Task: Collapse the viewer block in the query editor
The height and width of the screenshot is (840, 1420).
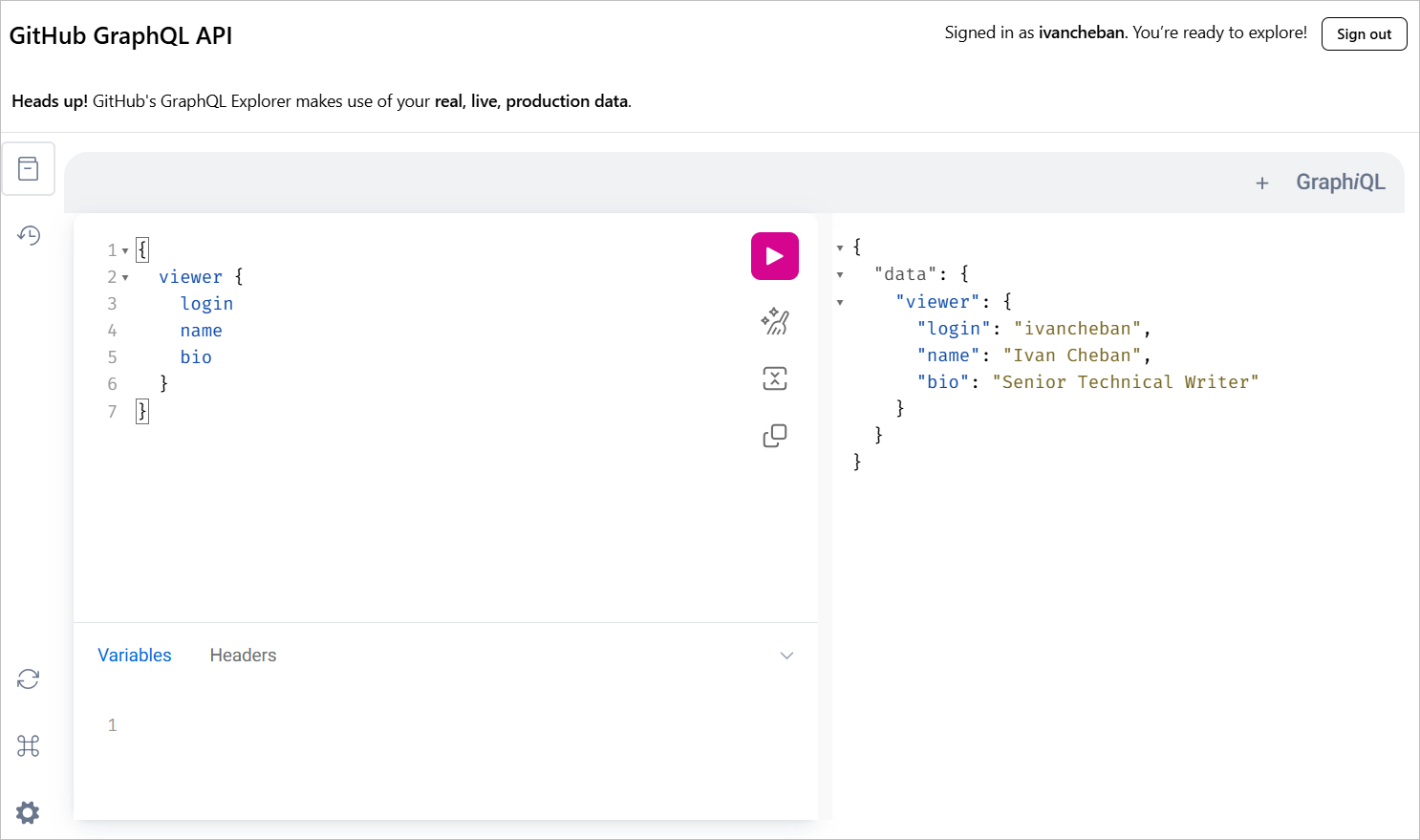Action: [127, 276]
